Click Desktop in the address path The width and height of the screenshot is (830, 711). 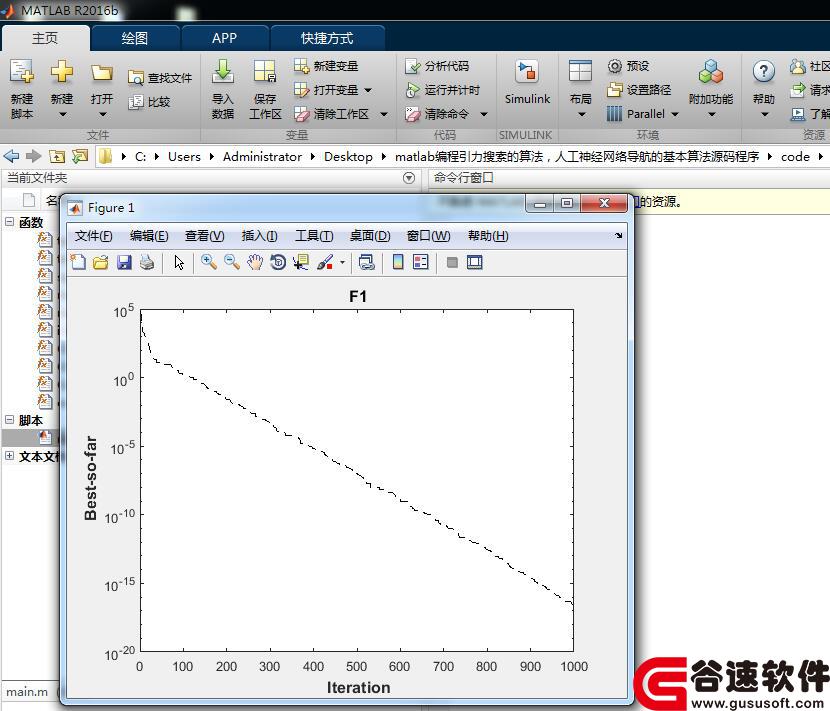coord(348,157)
